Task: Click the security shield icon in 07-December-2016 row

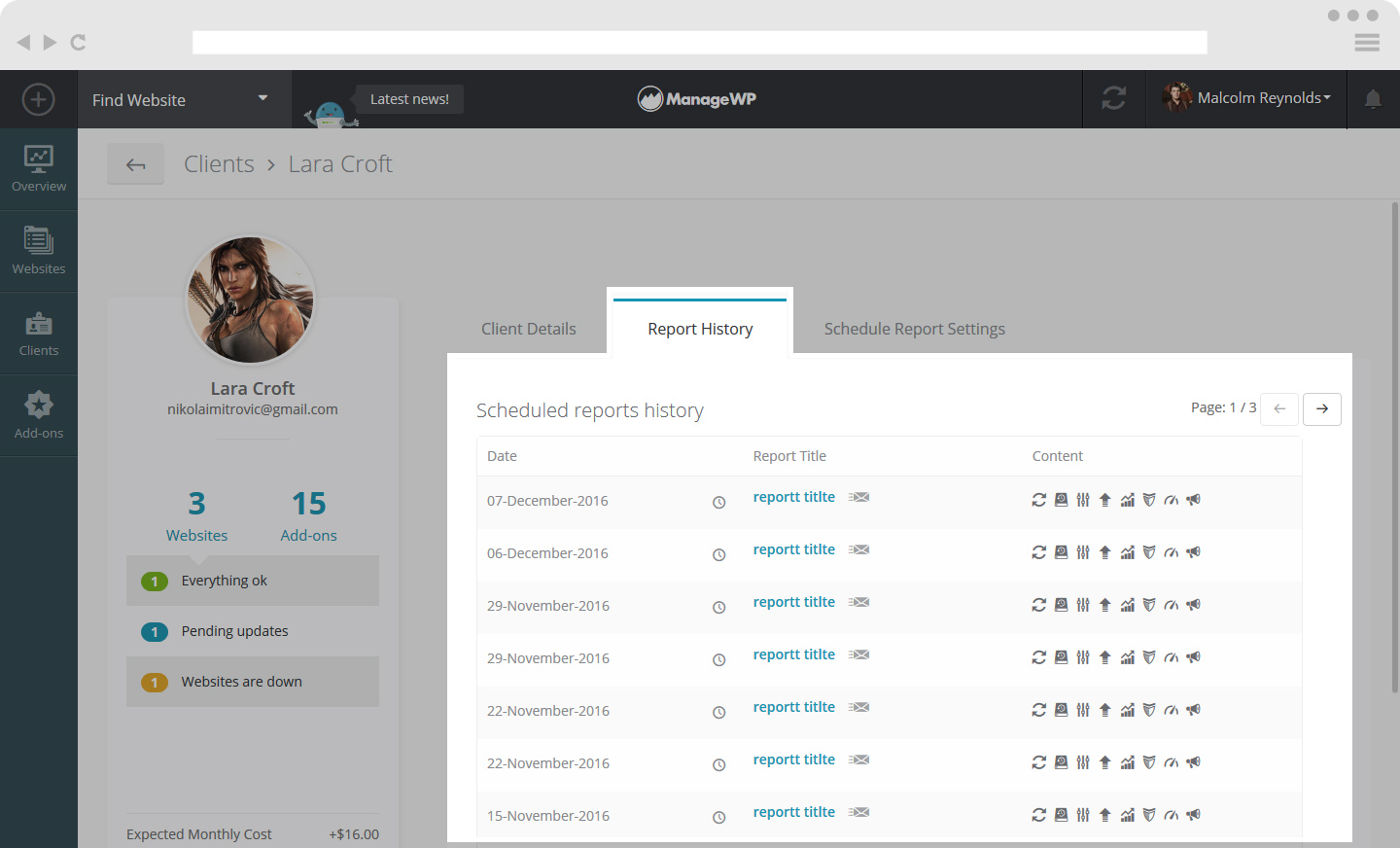Action: tap(1149, 500)
